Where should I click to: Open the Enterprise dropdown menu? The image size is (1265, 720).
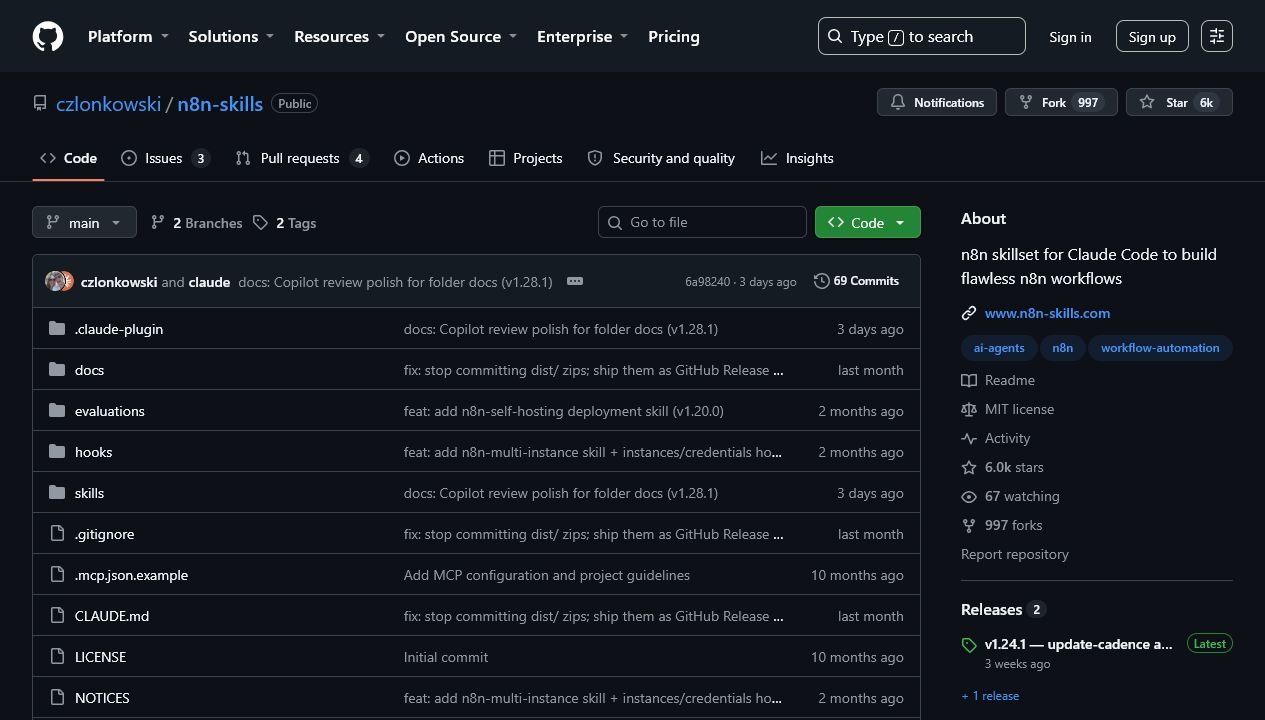(583, 37)
